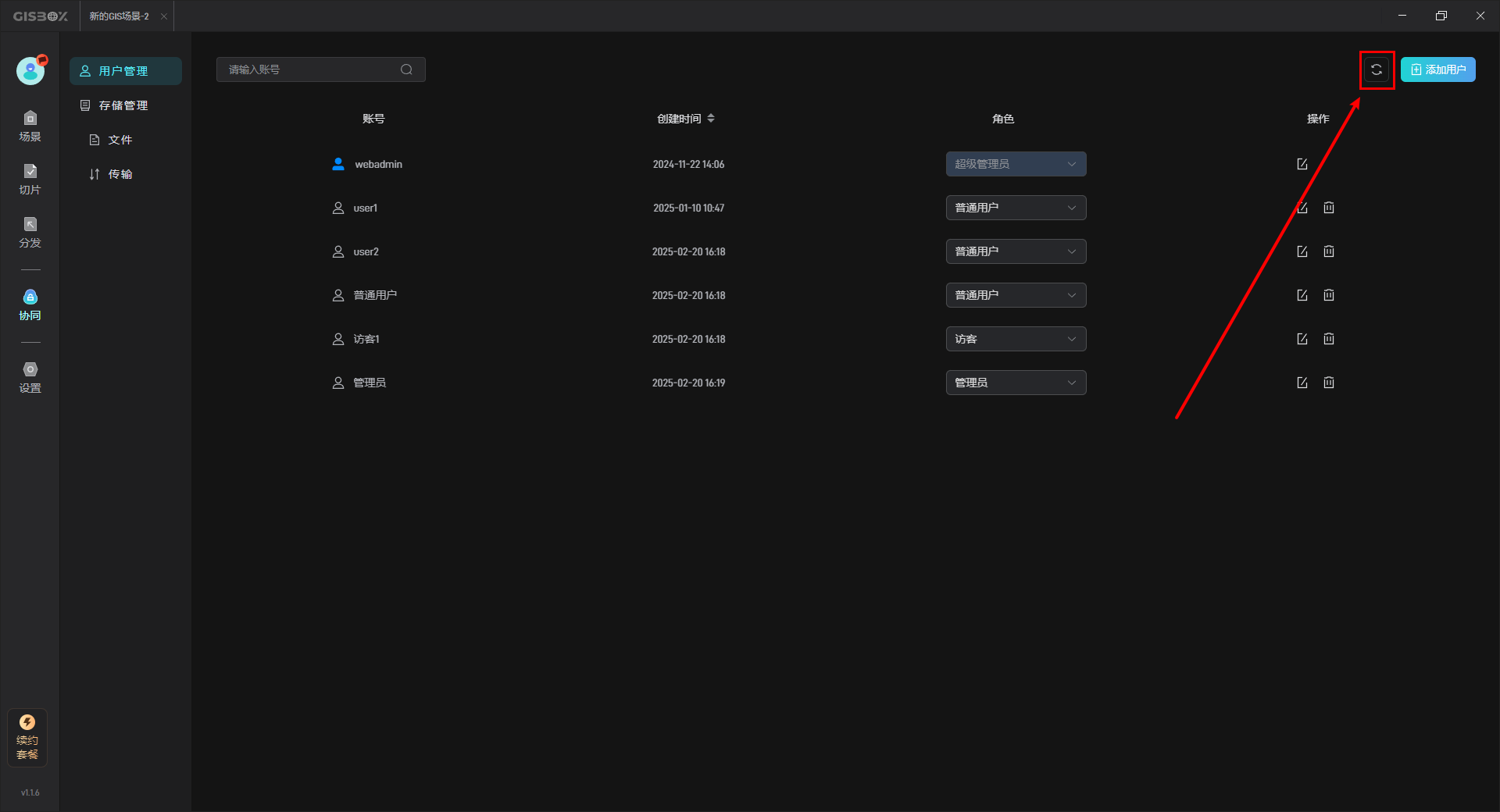Edit the account named 普通用户
Screen dimensions: 1500x812
pyautogui.click(x=1302, y=295)
